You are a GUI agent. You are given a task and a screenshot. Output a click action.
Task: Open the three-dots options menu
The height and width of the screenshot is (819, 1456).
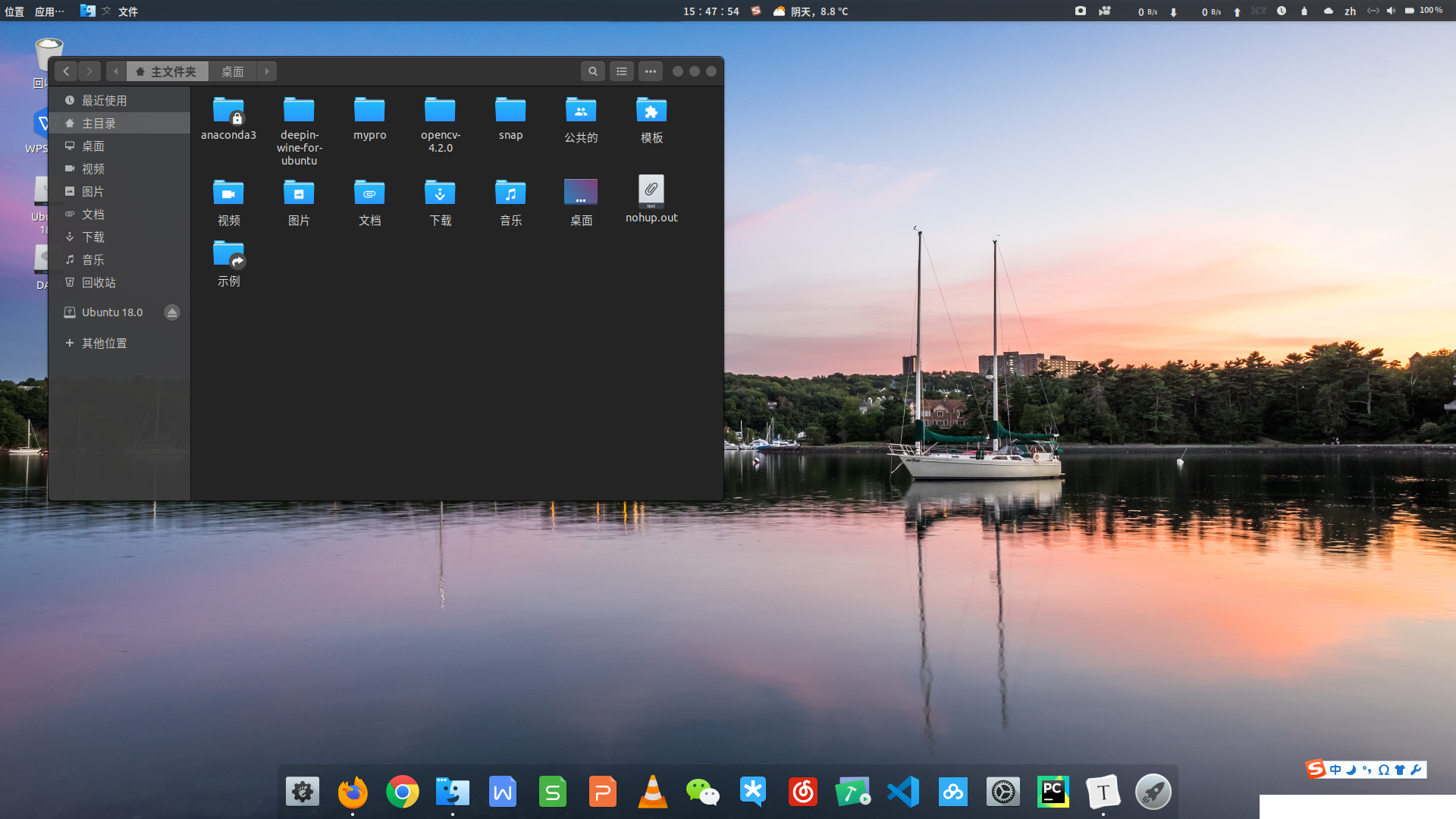(651, 71)
